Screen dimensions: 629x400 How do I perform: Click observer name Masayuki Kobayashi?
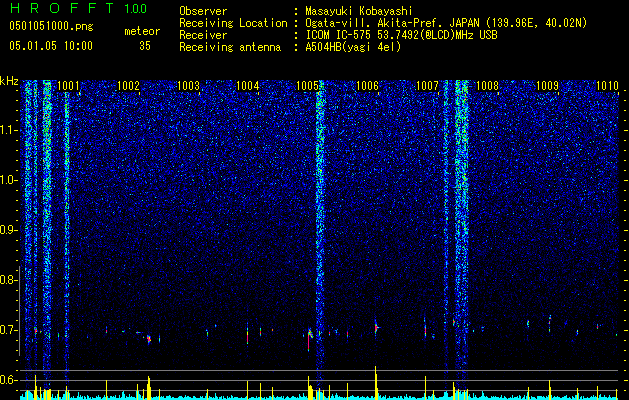coord(359,11)
